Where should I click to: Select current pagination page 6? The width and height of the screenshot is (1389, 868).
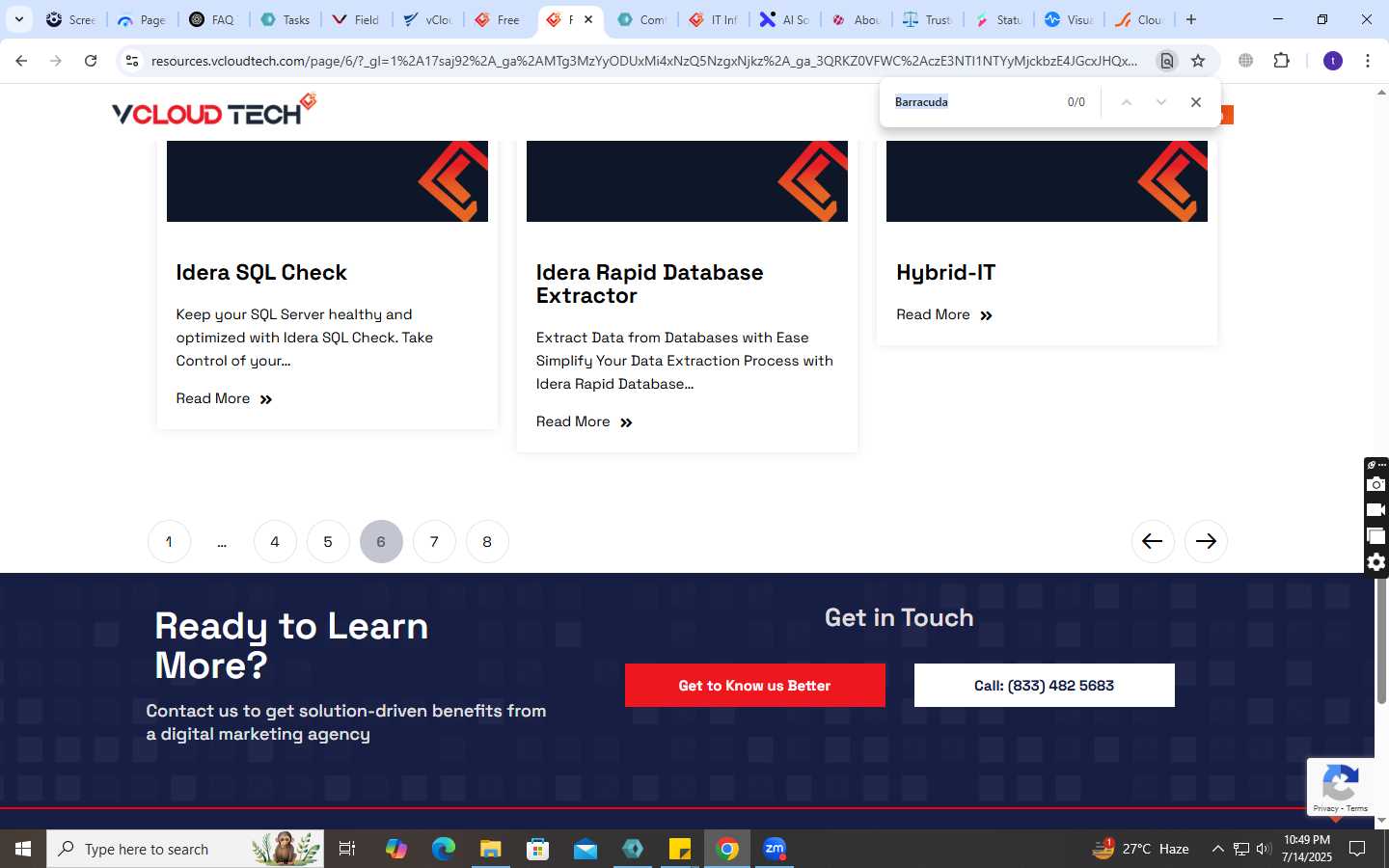click(381, 541)
